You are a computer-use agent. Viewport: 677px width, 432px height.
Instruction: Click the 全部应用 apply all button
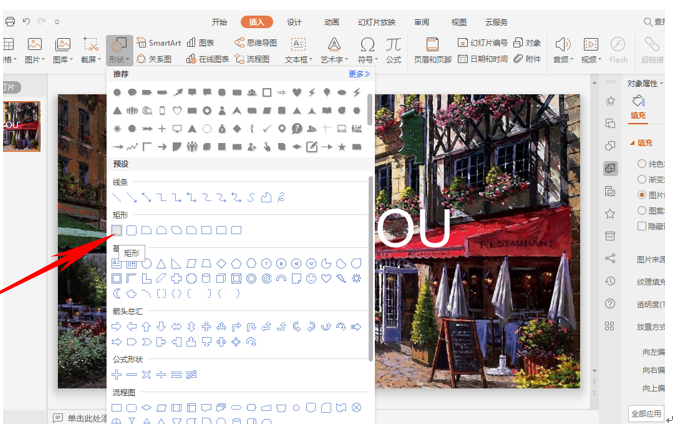point(646,413)
